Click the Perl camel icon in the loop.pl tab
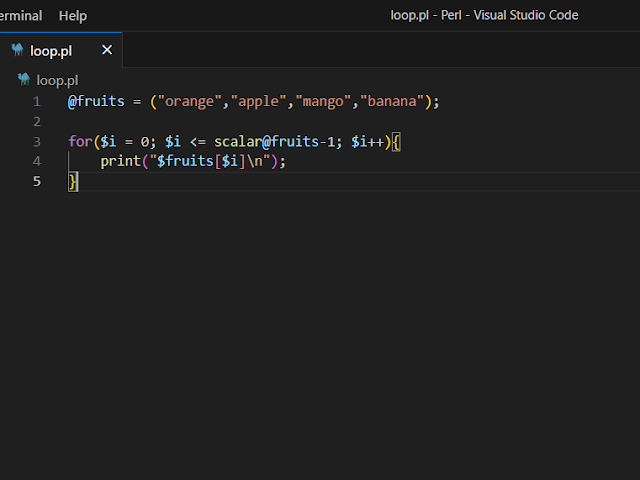640x480 pixels. click(17, 50)
